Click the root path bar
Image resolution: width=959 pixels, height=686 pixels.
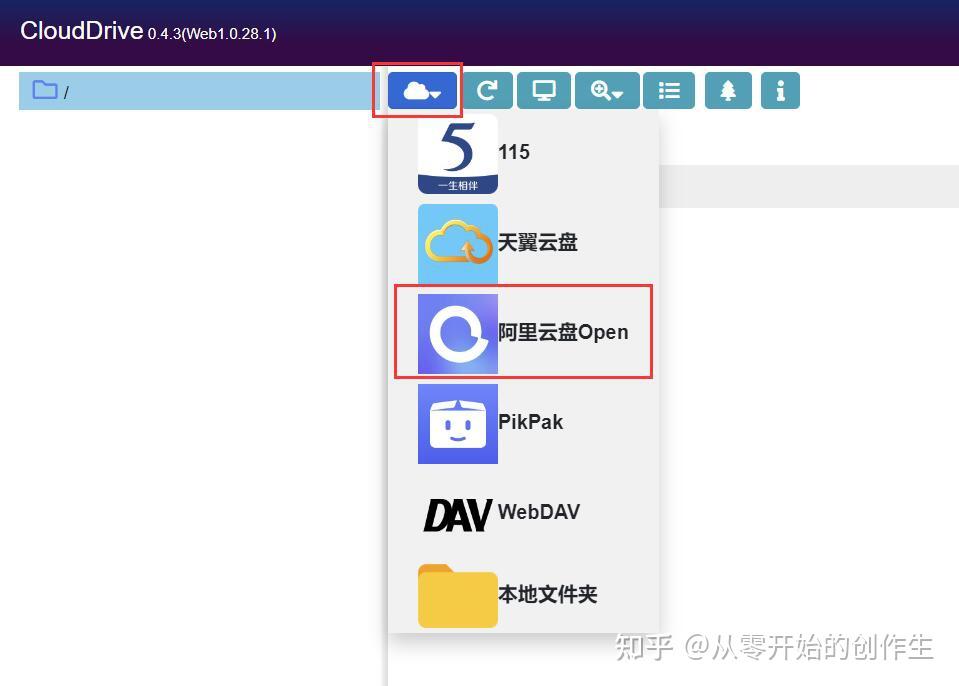pyautogui.click(x=199, y=91)
